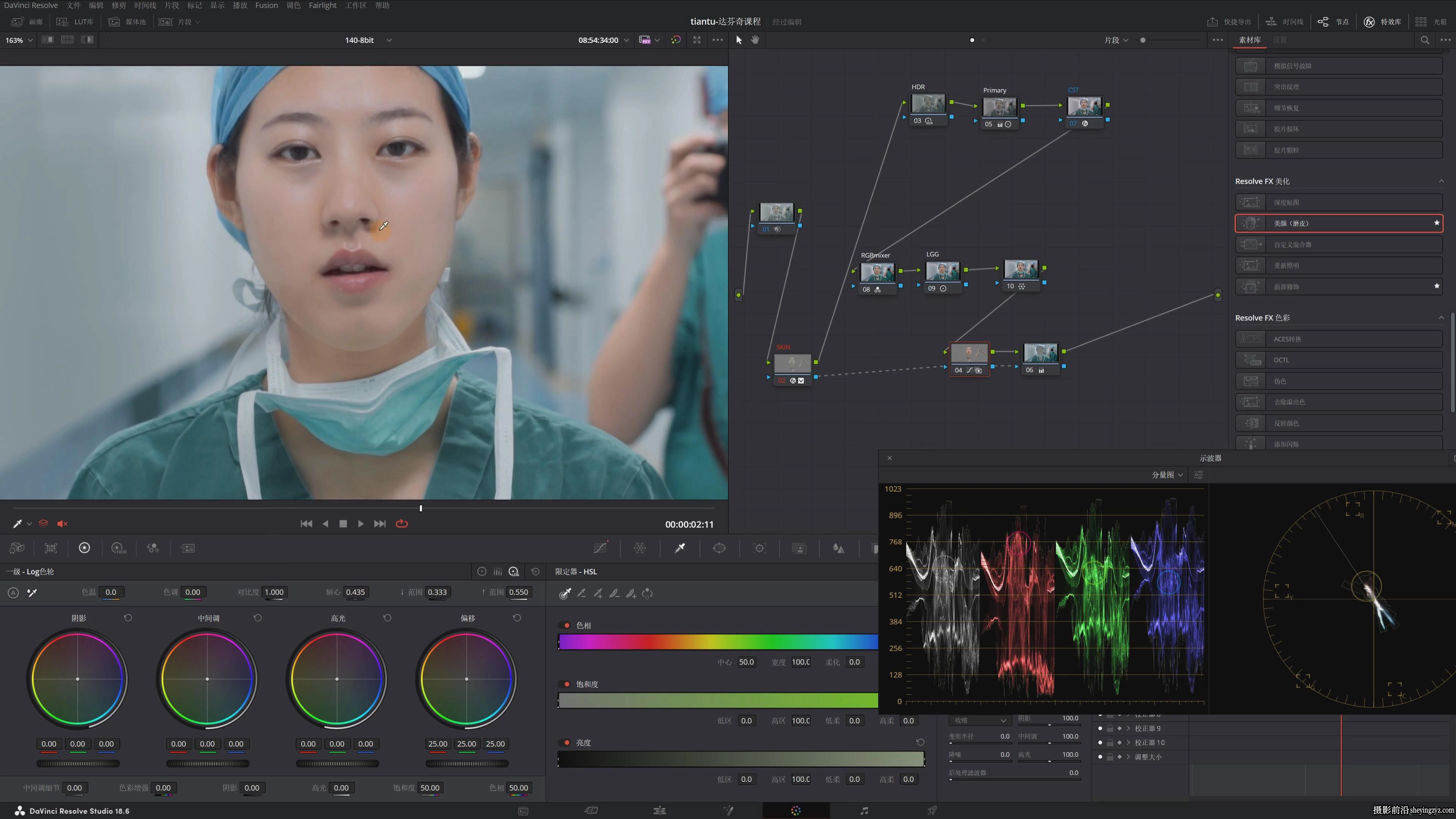
Task: Collapse the Resolve FX 美化 section
Action: pos(1441,181)
